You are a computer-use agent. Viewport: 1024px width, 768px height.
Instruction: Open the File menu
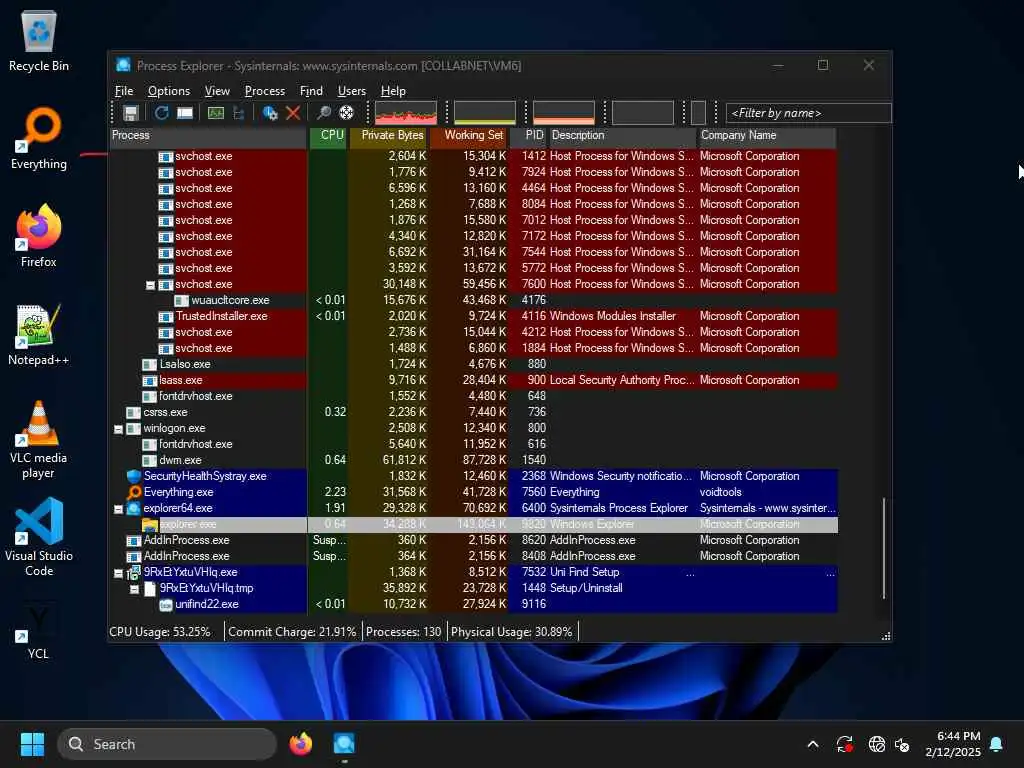124,91
